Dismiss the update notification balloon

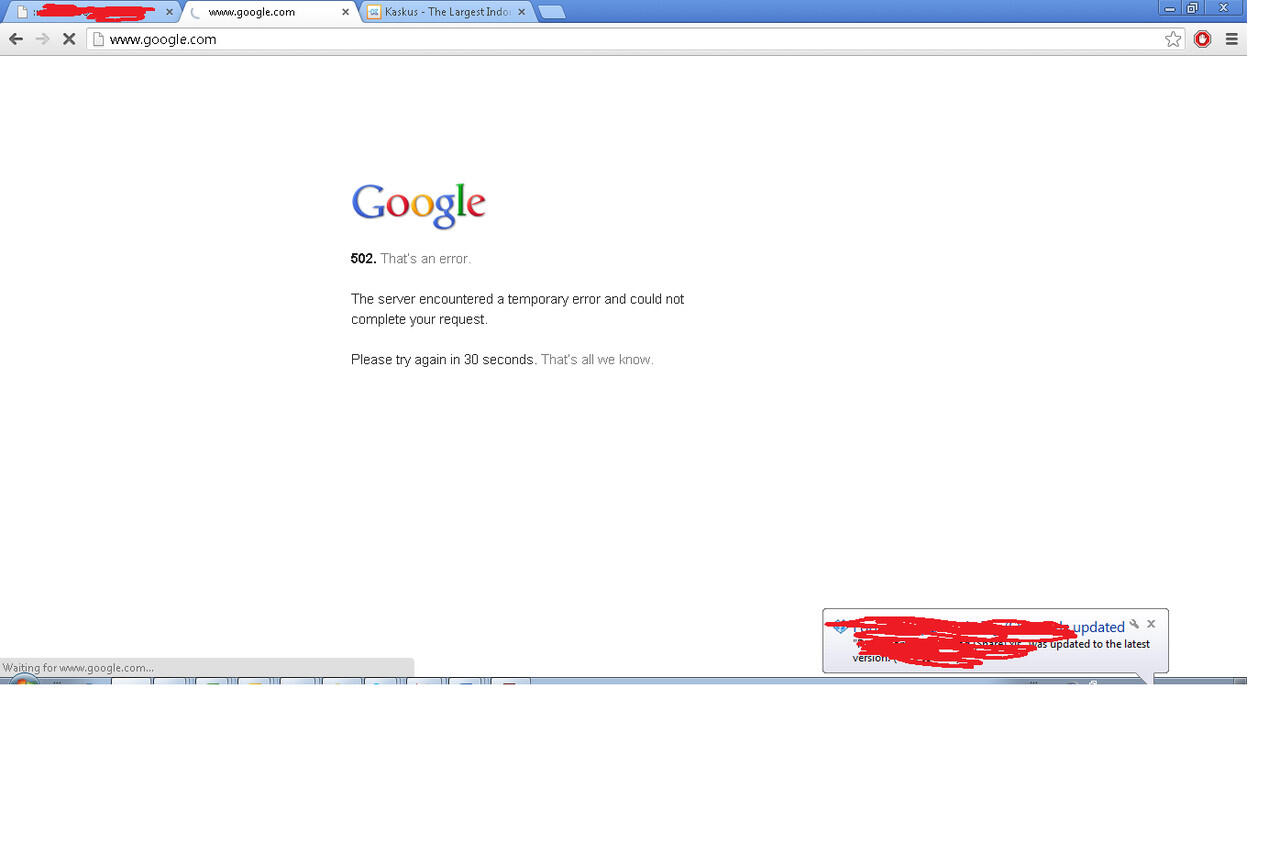1151,624
